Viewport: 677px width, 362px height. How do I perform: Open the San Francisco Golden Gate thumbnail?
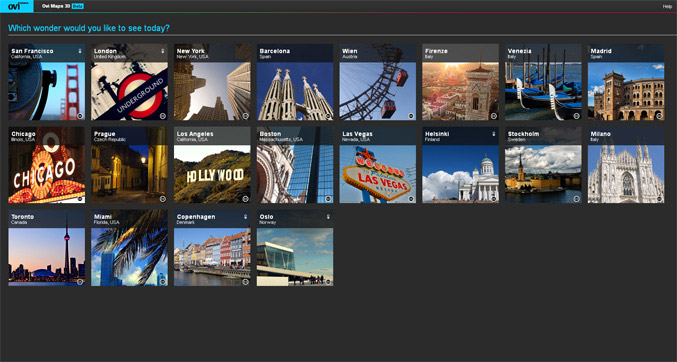(x=47, y=82)
